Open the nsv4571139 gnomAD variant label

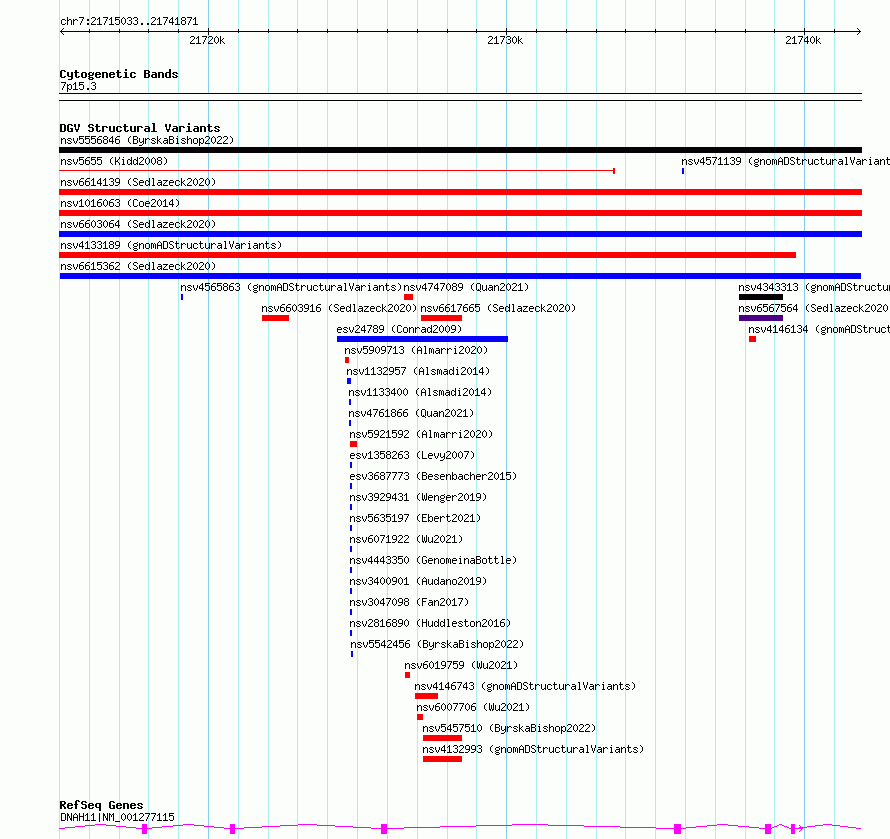click(x=786, y=161)
